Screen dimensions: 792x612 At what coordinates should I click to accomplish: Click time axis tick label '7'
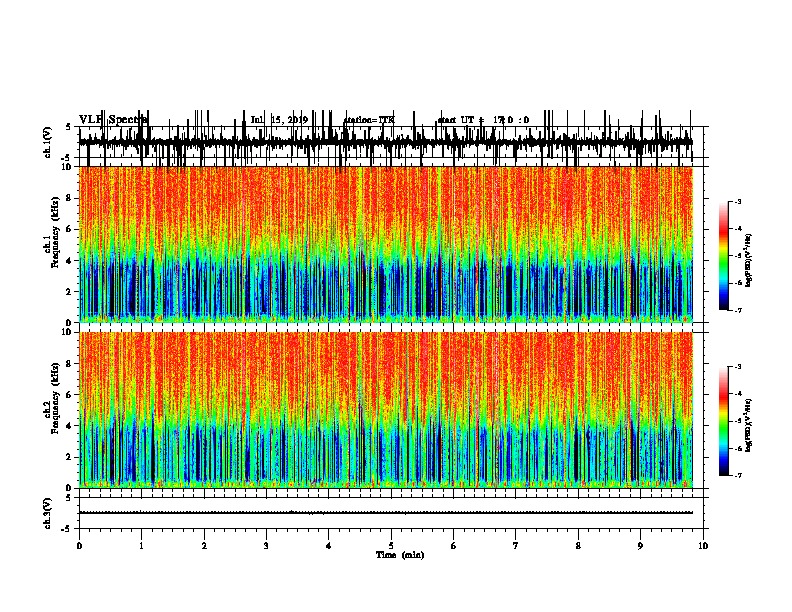point(516,546)
